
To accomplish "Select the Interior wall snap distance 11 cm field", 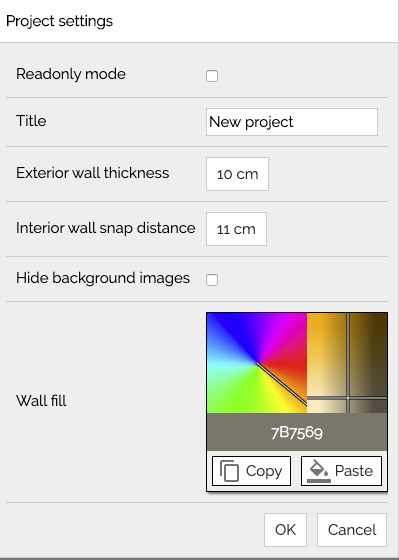I will 236,229.
